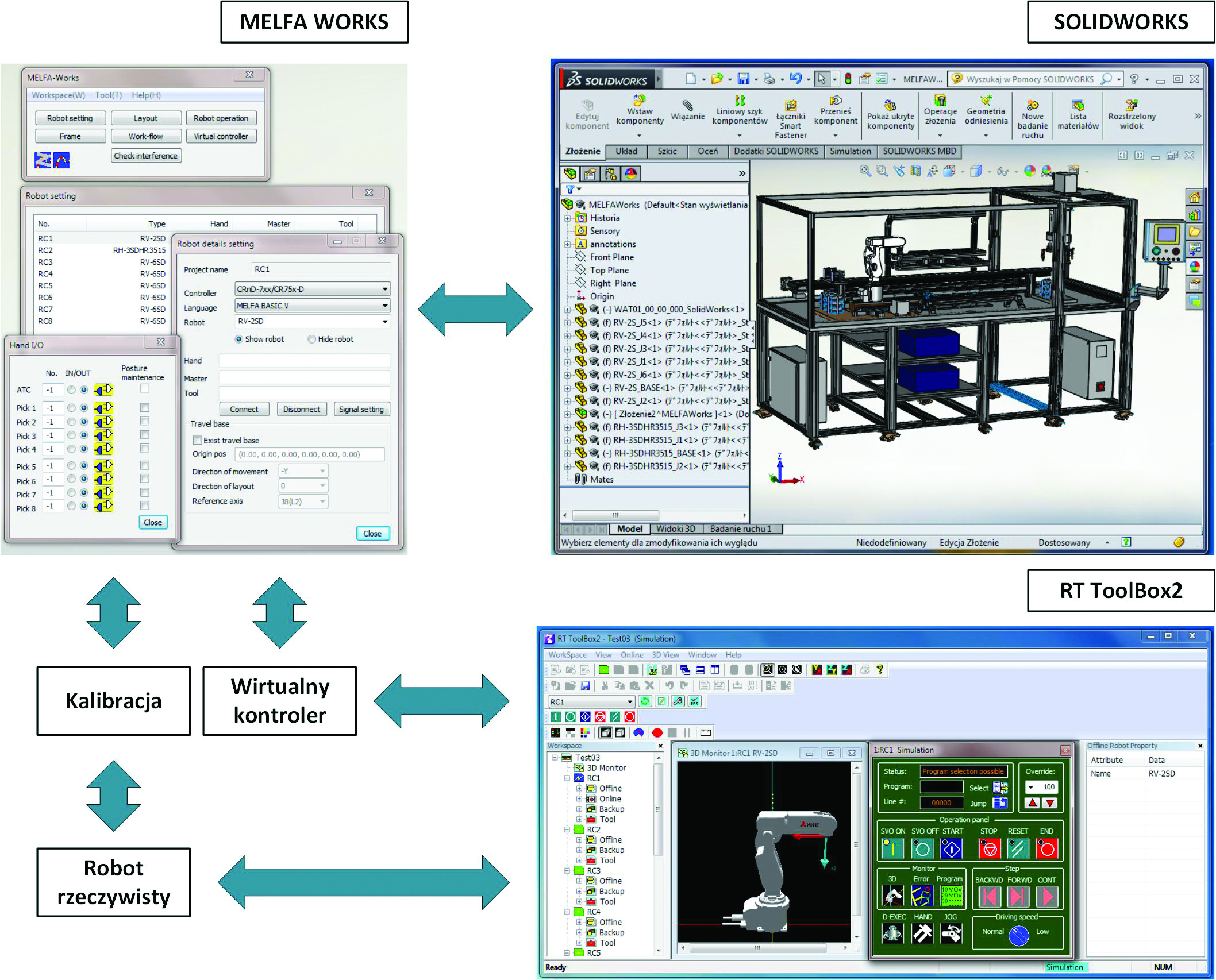Check Posture maintenance for Pick 8 row
Screen dimensions: 1216x980
pos(145,506)
